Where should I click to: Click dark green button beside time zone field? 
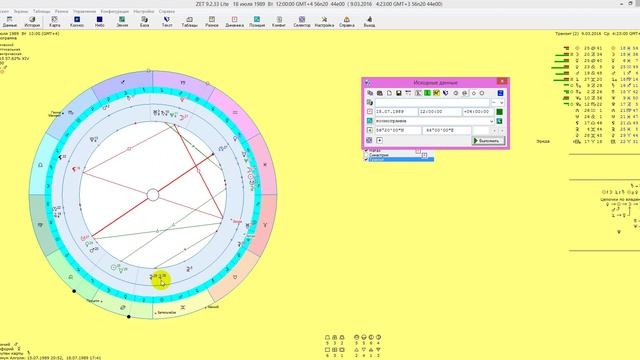[499, 112]
